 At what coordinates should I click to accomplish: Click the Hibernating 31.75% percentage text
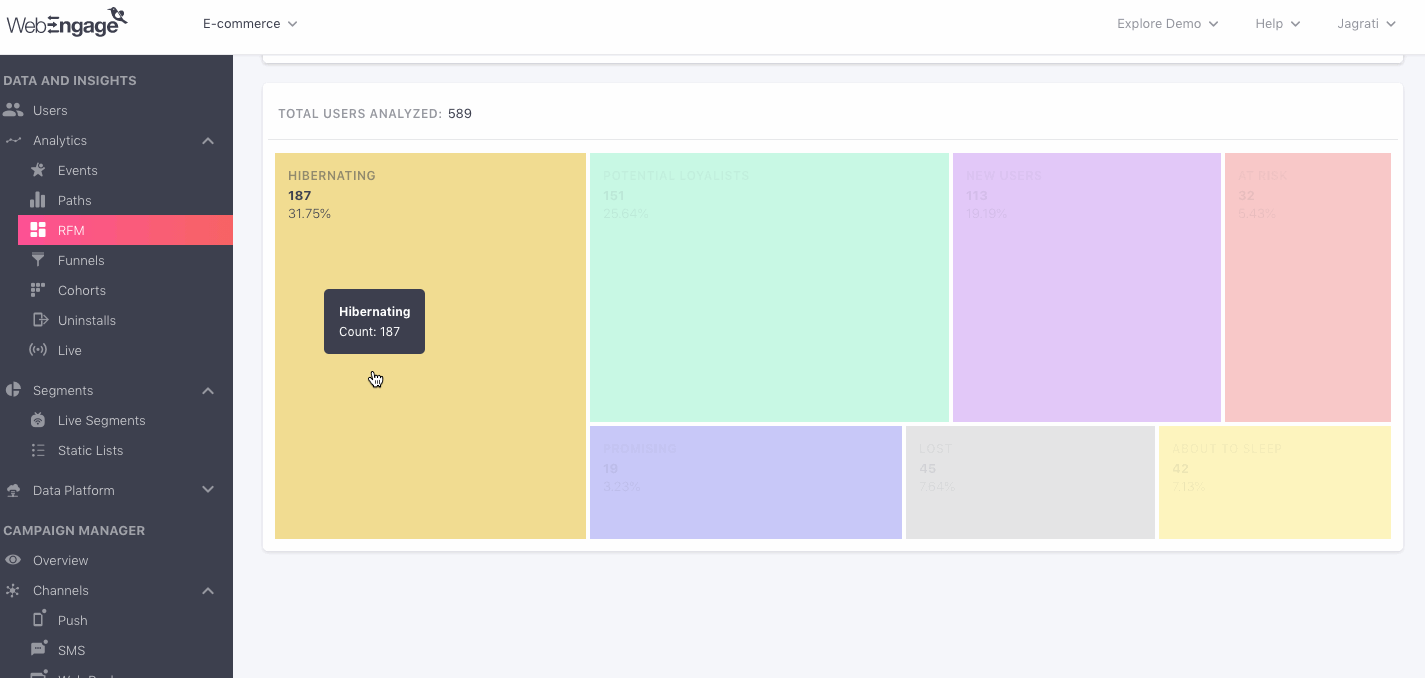click(309, 214)
